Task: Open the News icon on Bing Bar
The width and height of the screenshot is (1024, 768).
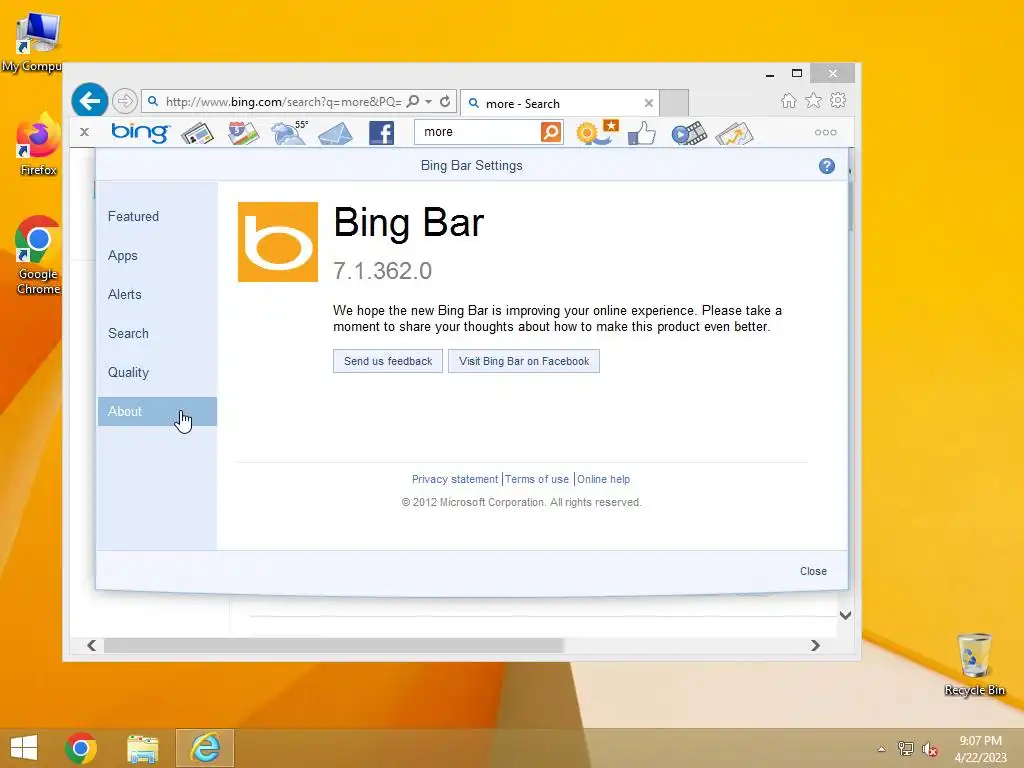Action: (x=197, y=133)
